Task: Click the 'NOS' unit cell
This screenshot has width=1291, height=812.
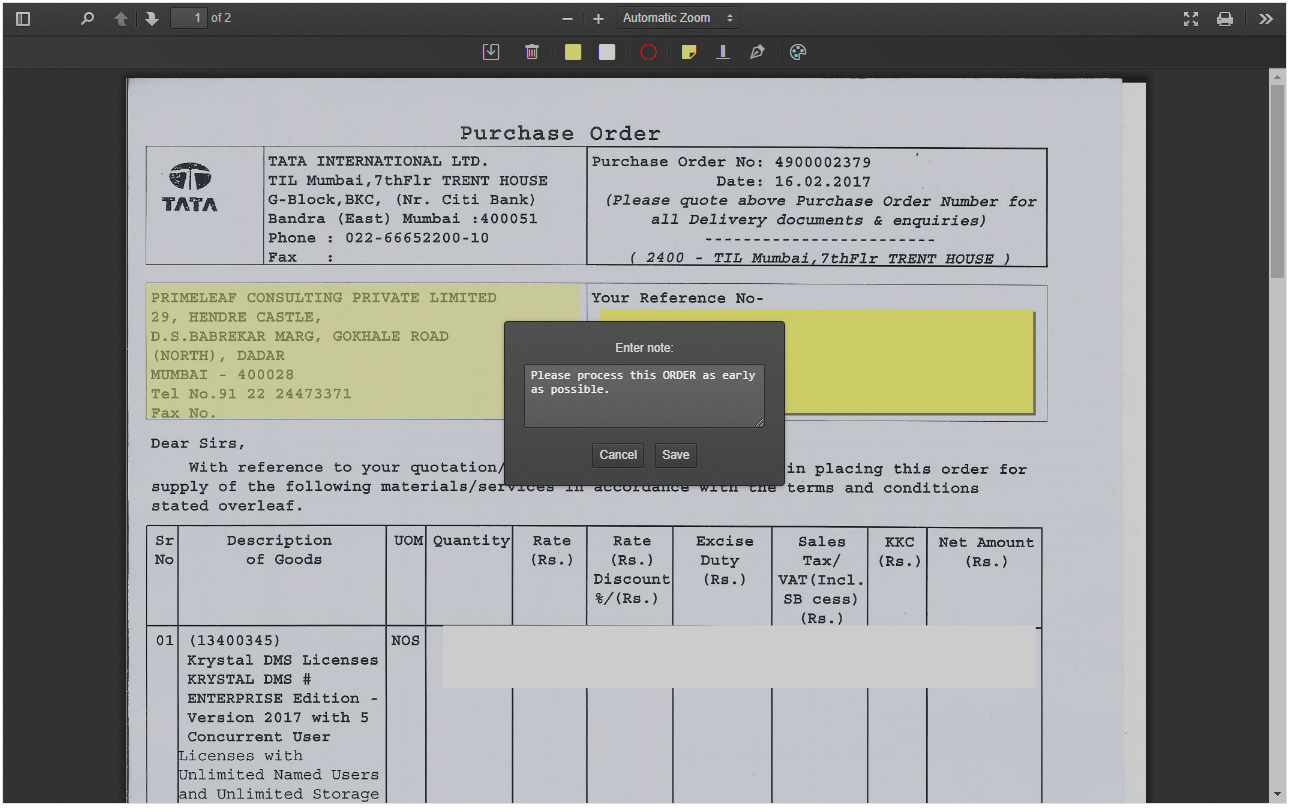Action: (406, 641)
